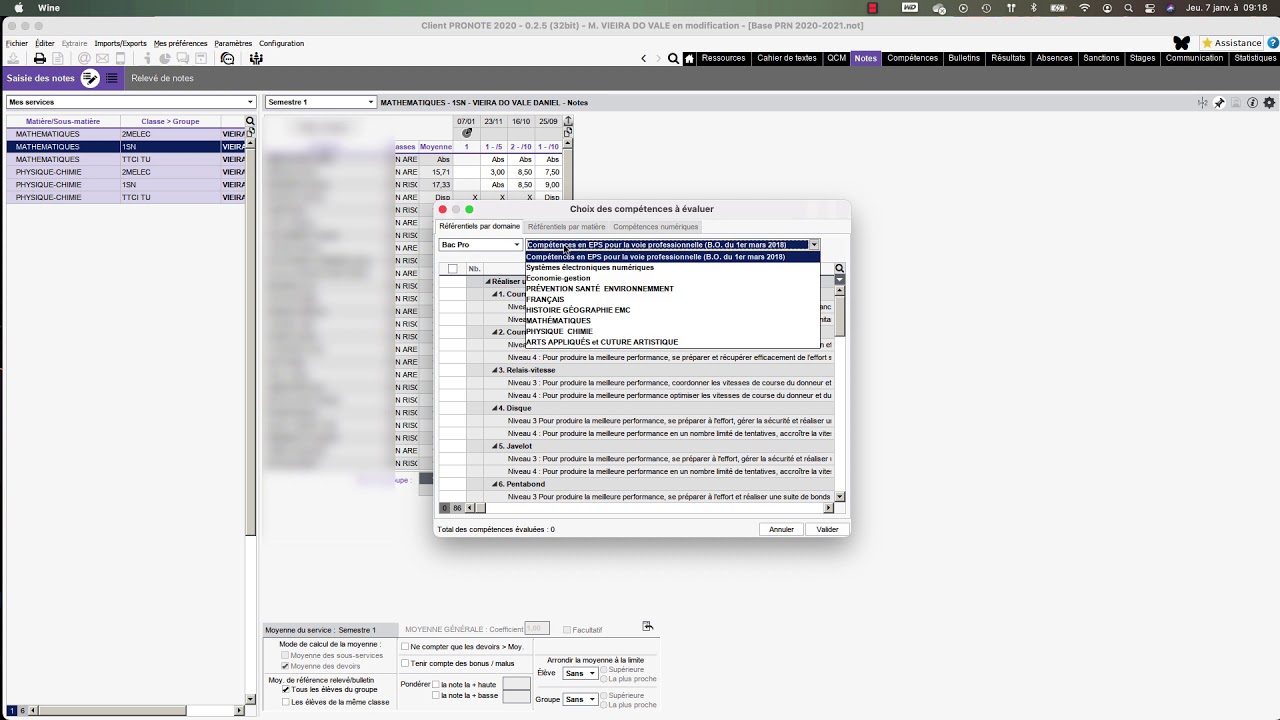
Task: Click the list view icon beside Saisie des notes
Action: (x=112, y=78)
